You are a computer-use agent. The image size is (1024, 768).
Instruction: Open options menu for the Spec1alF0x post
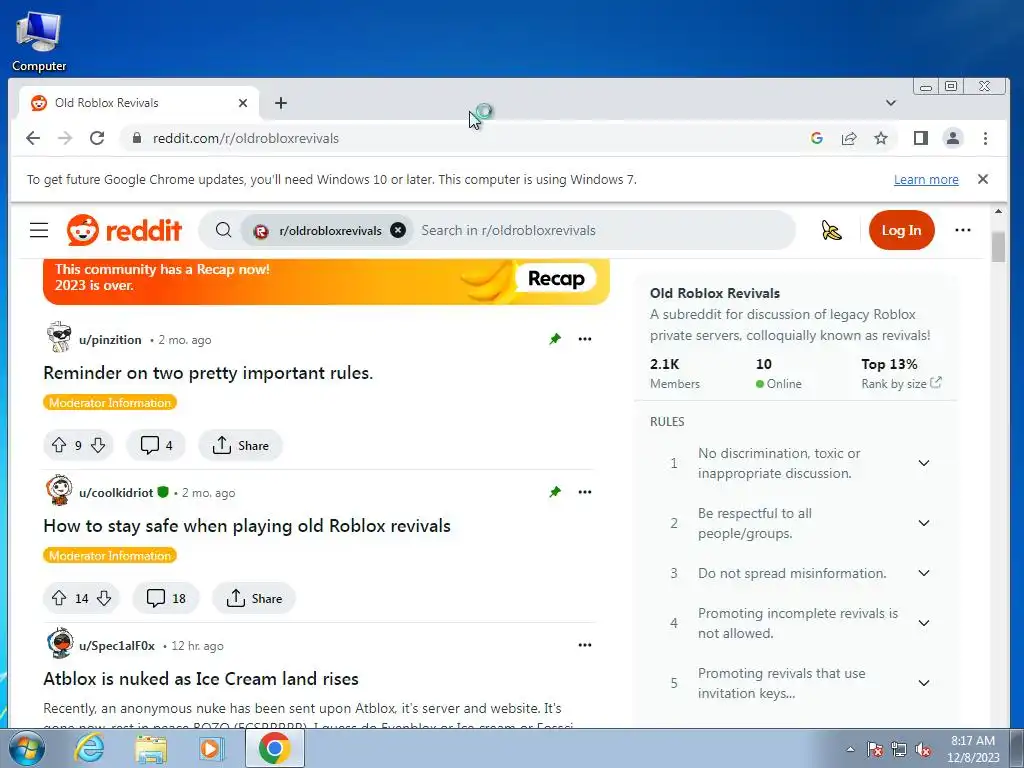(584, 645)
